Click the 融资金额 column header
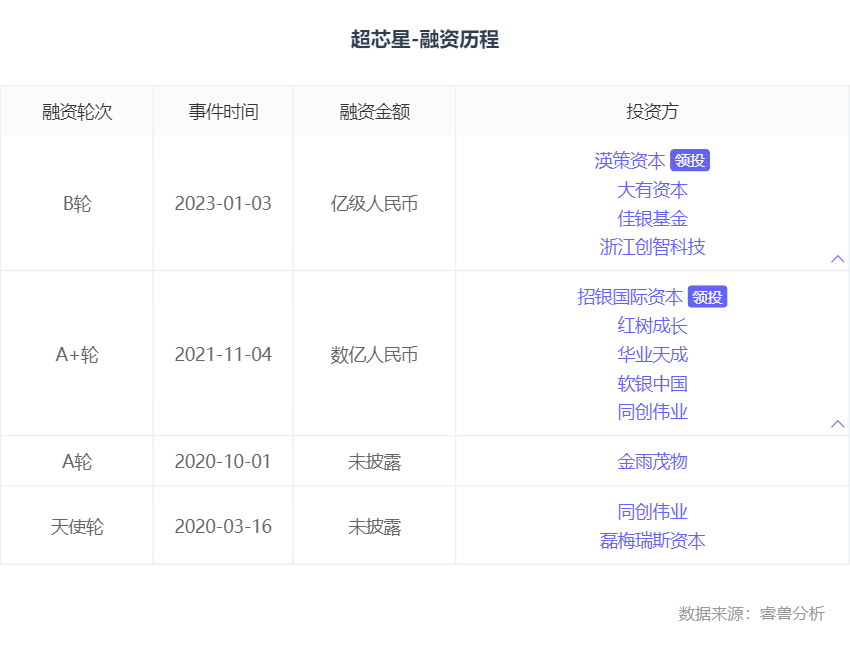Screen dimensions: 850x656 (x=375, y=111)
